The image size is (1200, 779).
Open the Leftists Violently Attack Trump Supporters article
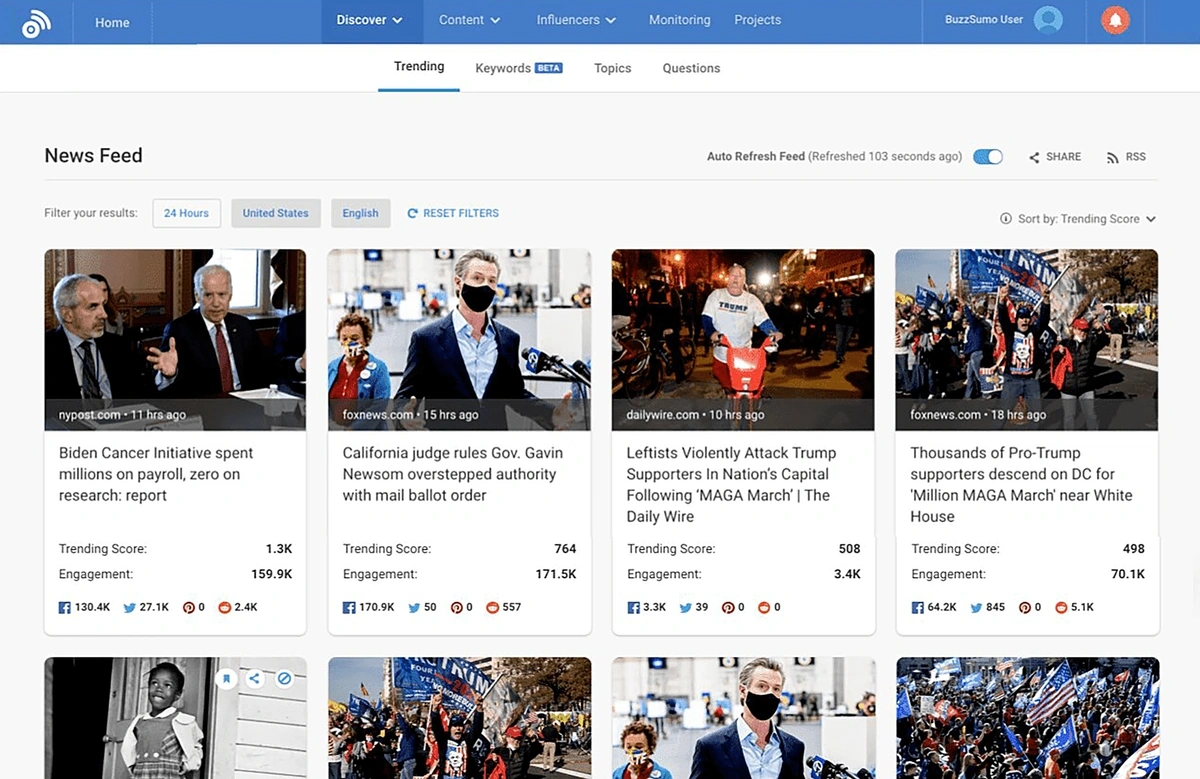tap(731, 485)
